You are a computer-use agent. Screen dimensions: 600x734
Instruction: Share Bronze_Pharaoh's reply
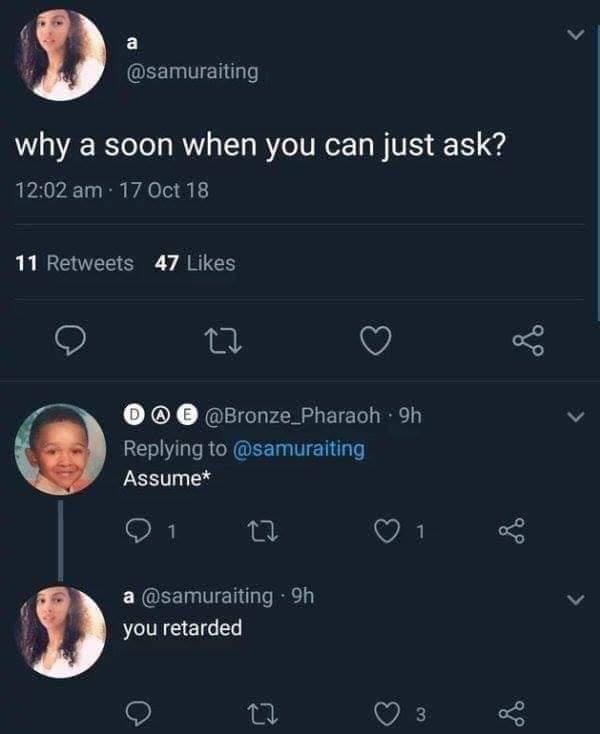511,532
